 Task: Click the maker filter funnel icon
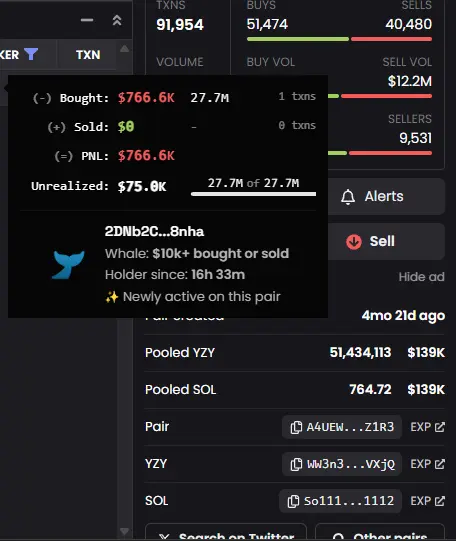pos(31,54)
